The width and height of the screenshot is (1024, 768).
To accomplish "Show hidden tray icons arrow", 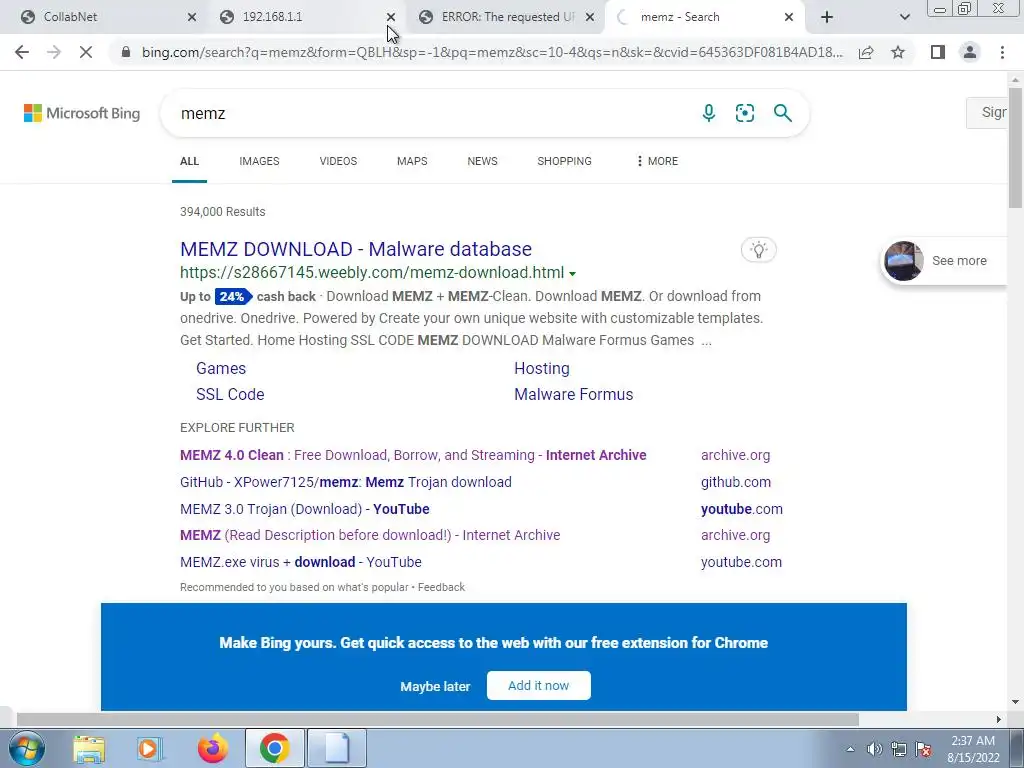I will click(x=850, y=749).
